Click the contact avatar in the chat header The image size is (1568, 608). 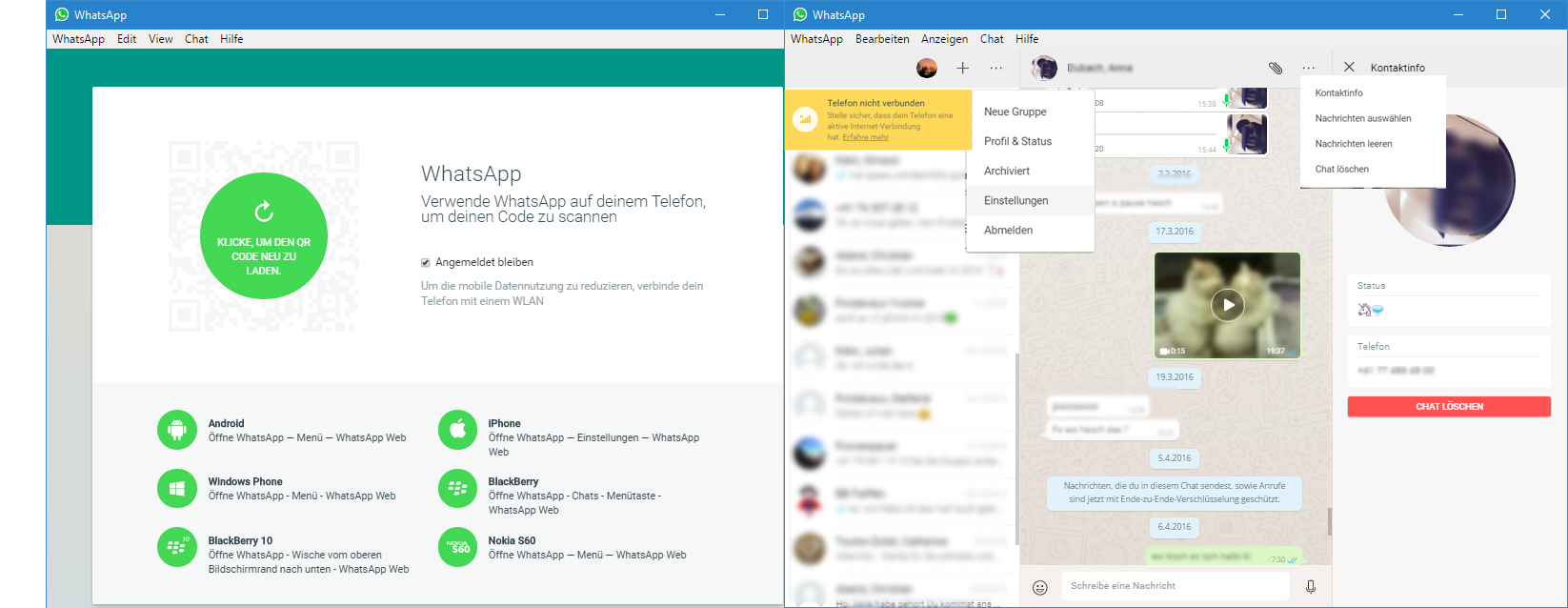coord(1044,68)
